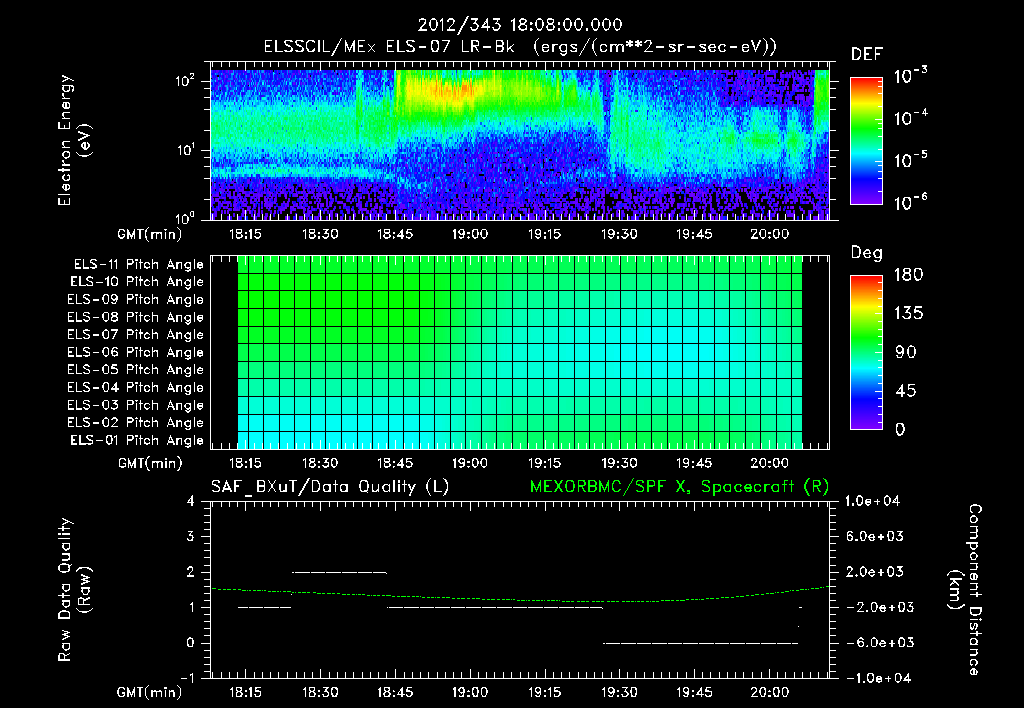The image size is (1024, 708).
Task: Click the spectrogram's 20:00 time label
Action: coord(769,234)
